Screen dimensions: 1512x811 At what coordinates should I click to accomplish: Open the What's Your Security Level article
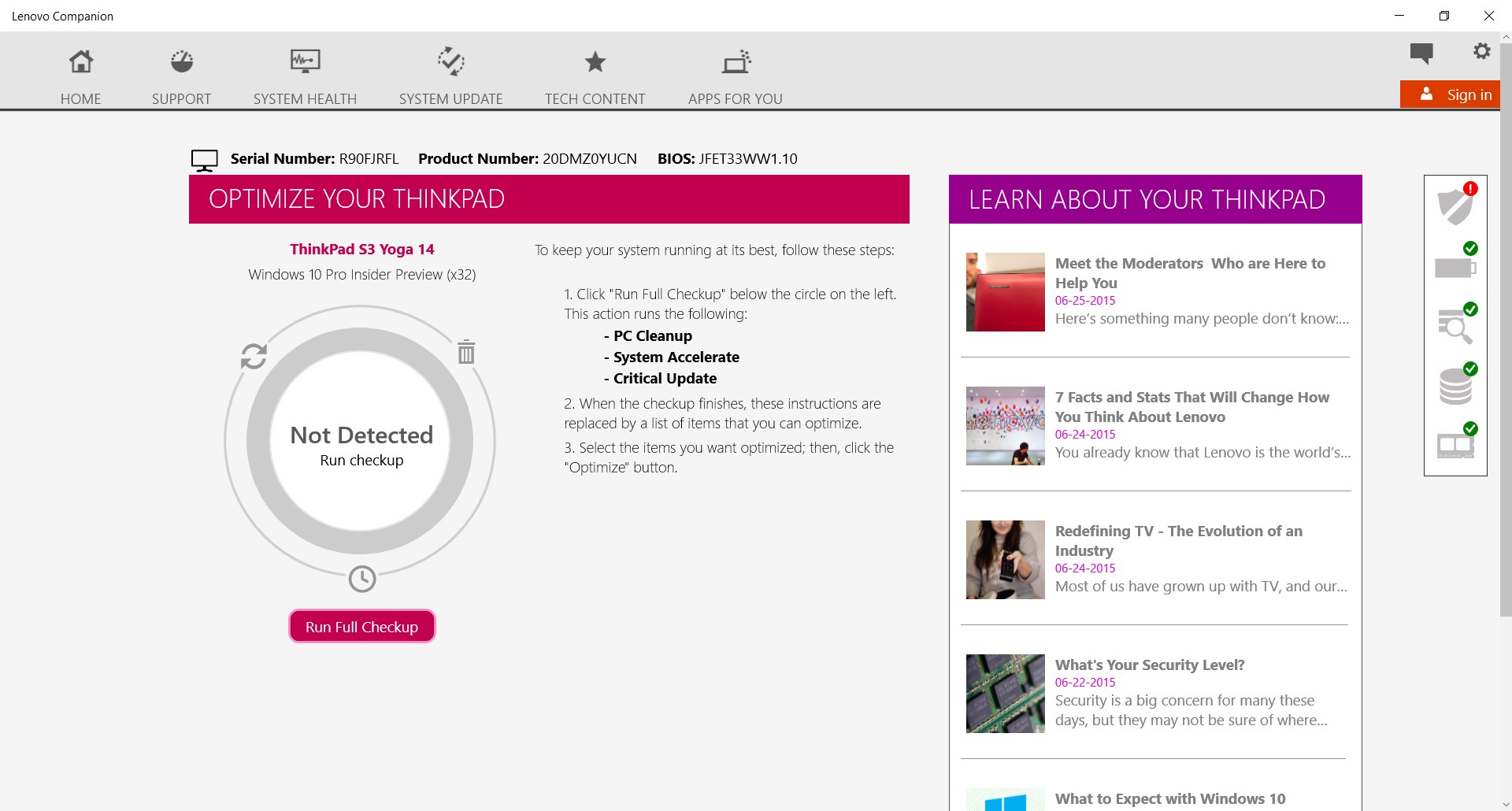coord(1149,665)
